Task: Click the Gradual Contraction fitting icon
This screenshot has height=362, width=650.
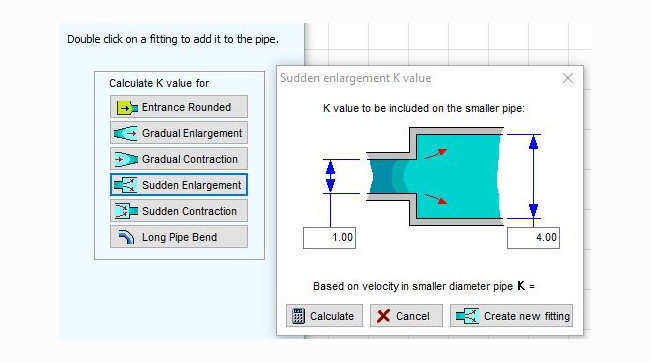Action: click(126, 159)
